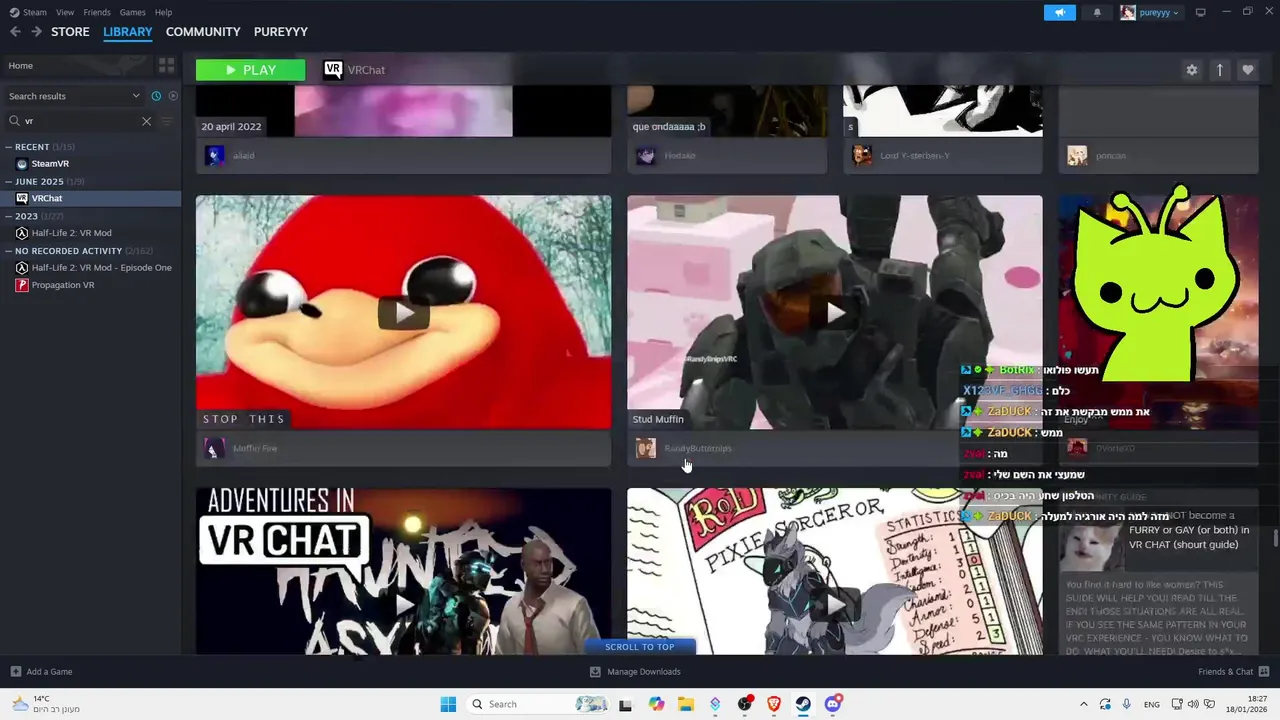The image size is (1280, 720).
Task: Go forward with the navigation arrow
Action: click(x=36, y=31)
